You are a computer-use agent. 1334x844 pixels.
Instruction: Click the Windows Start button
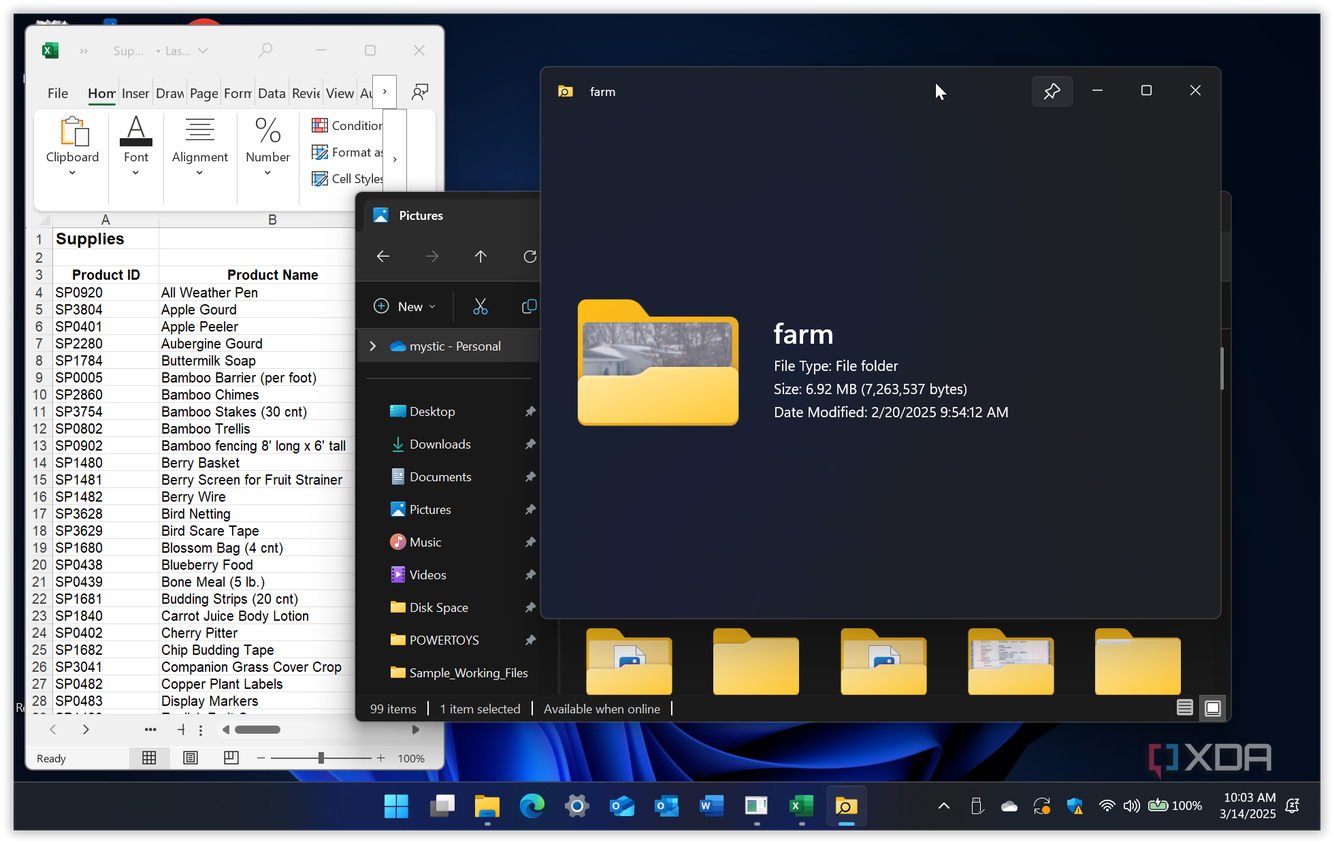click(x=396, y=806)
